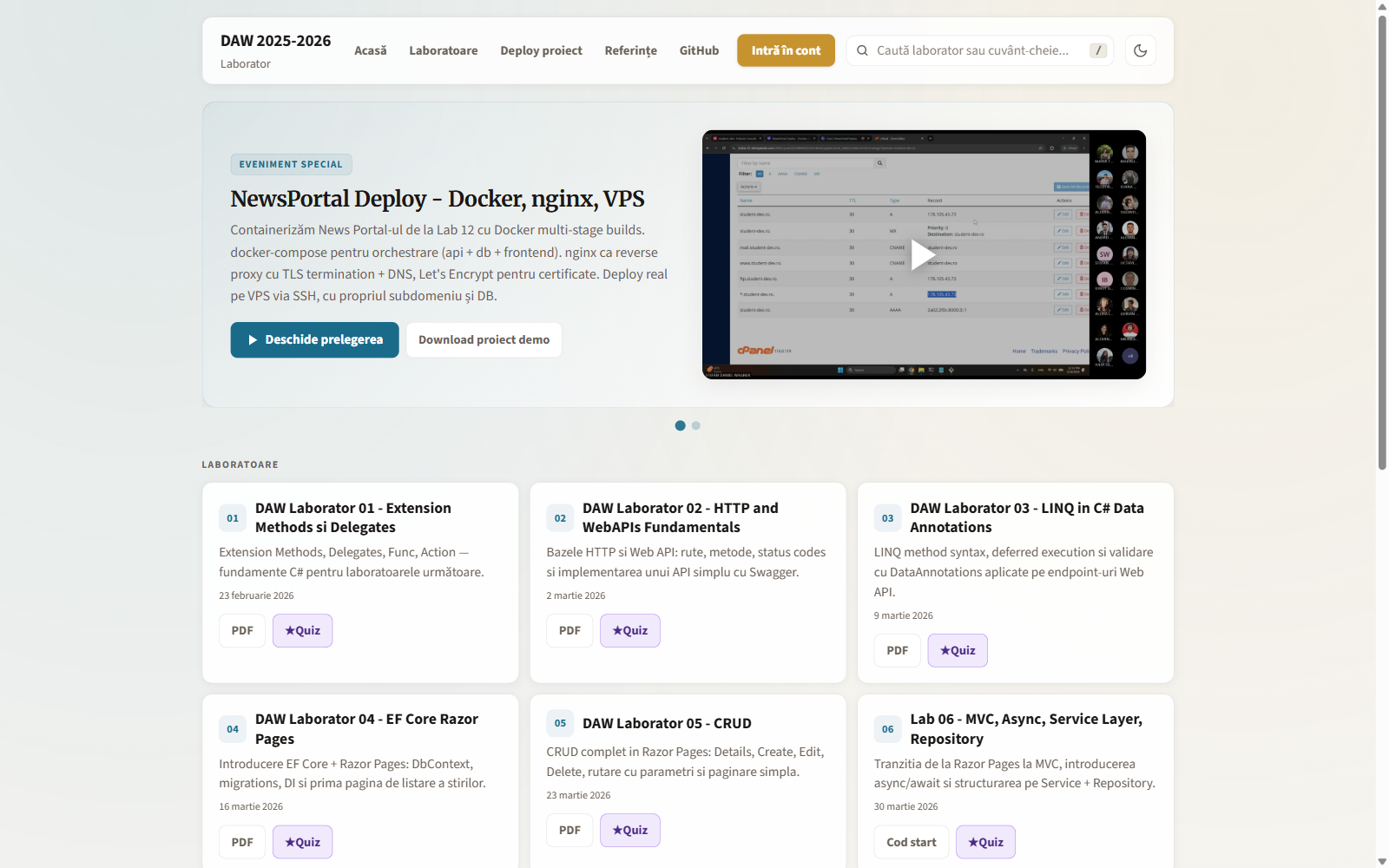Open PDF for Laborator 01

242,631
